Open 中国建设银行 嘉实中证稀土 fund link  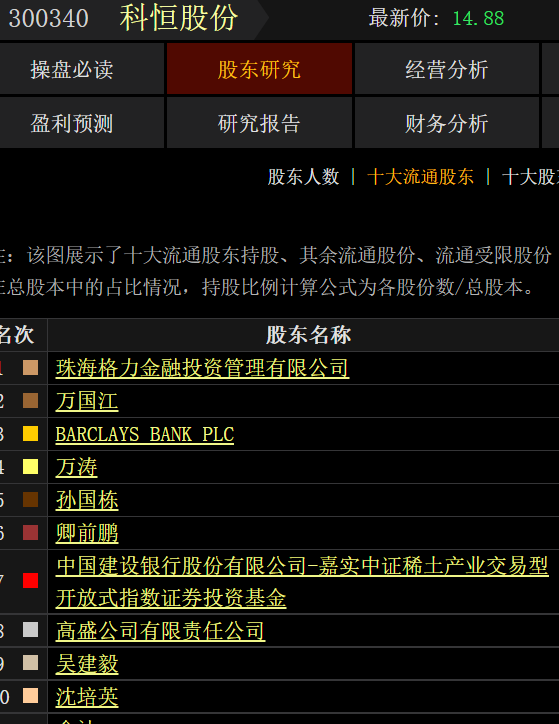302,582
